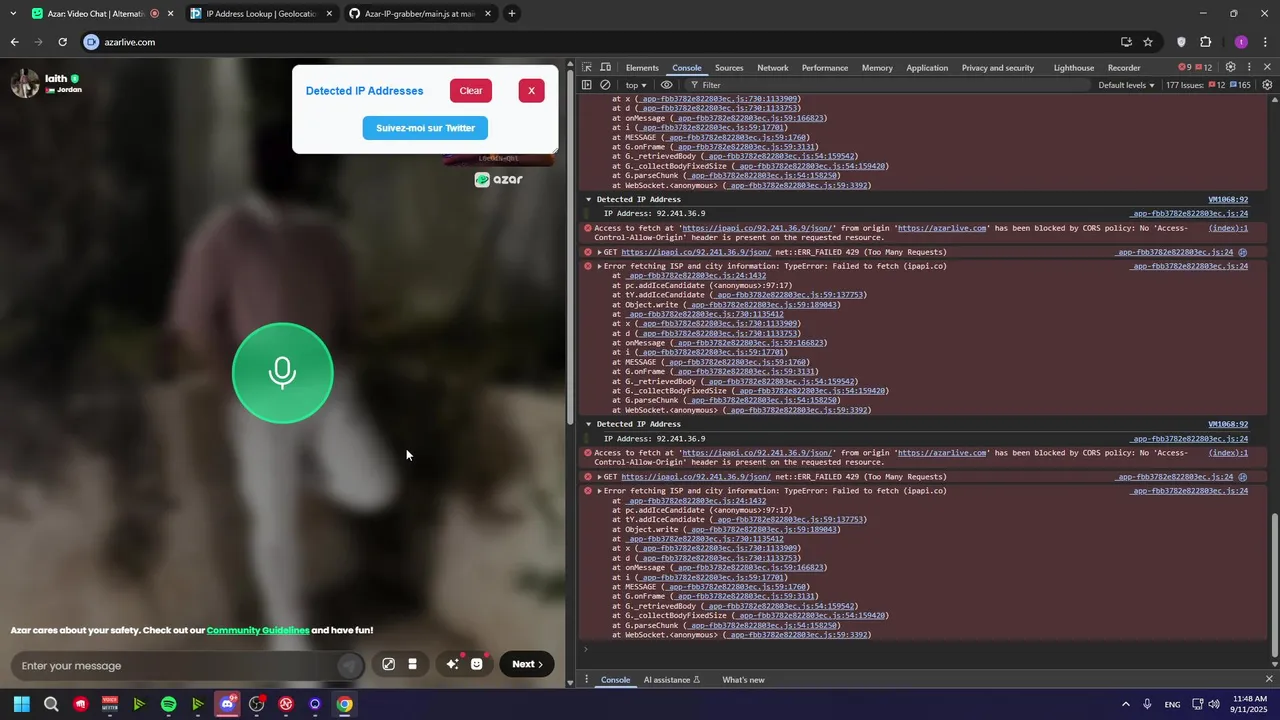Open DevTools settings gear in the top bar
1280x720 pixels.
pyautogui.click(x=1230, y=67)
